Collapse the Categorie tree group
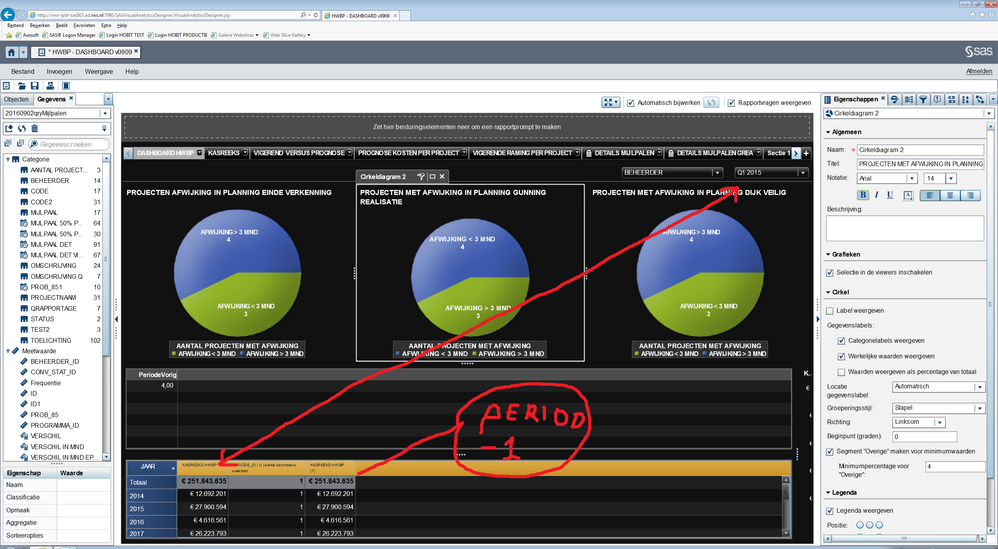The height and width of the screenshot is (549, 998). pyautogui.click(x=8, y=160)
